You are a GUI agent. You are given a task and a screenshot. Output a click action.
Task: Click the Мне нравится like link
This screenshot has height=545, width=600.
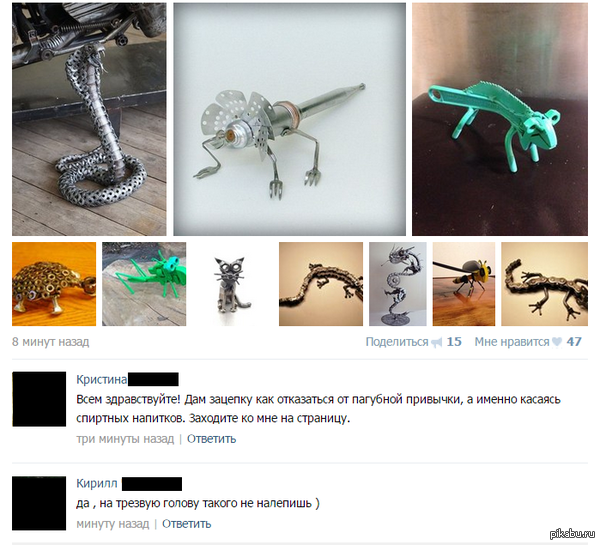pyautogui.click(x=512, y=342)
